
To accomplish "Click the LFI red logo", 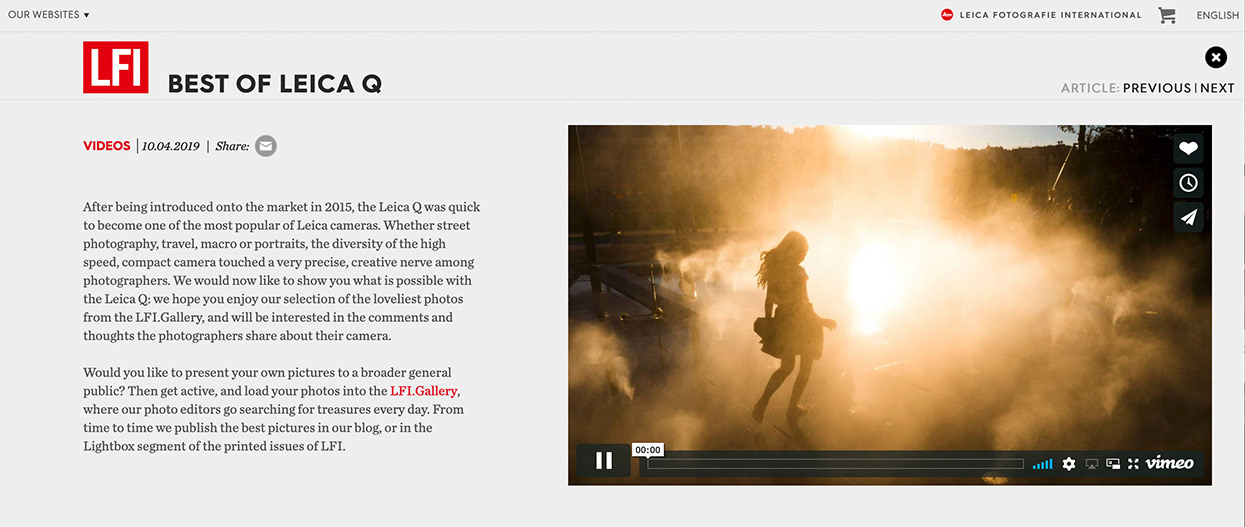I will [116, 67].
